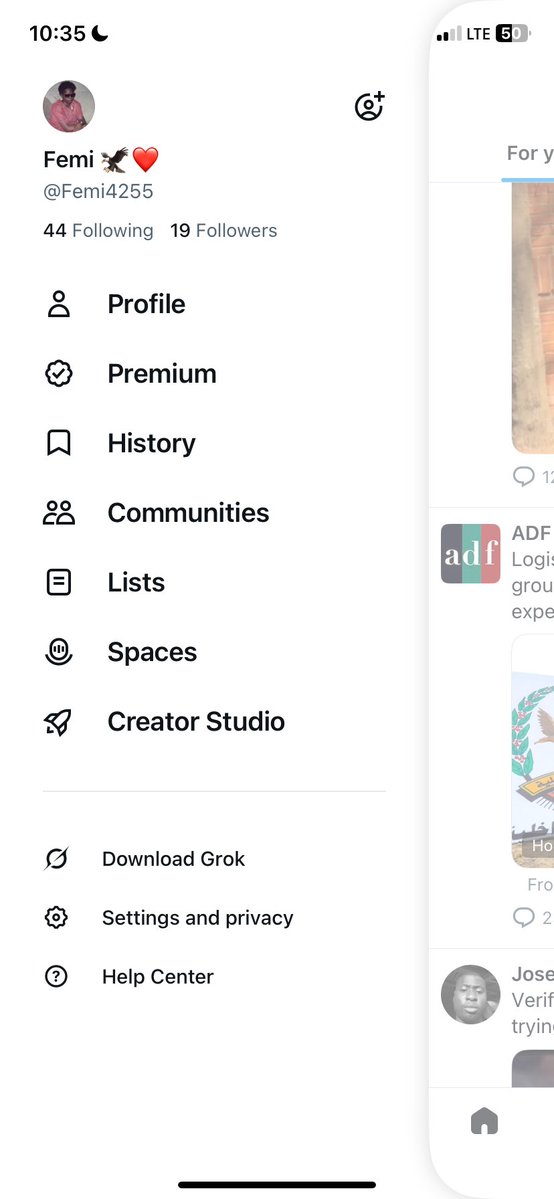The image size is (554, 1199).
Task: Open the Lists menu item
Action: tap(136, 582)
